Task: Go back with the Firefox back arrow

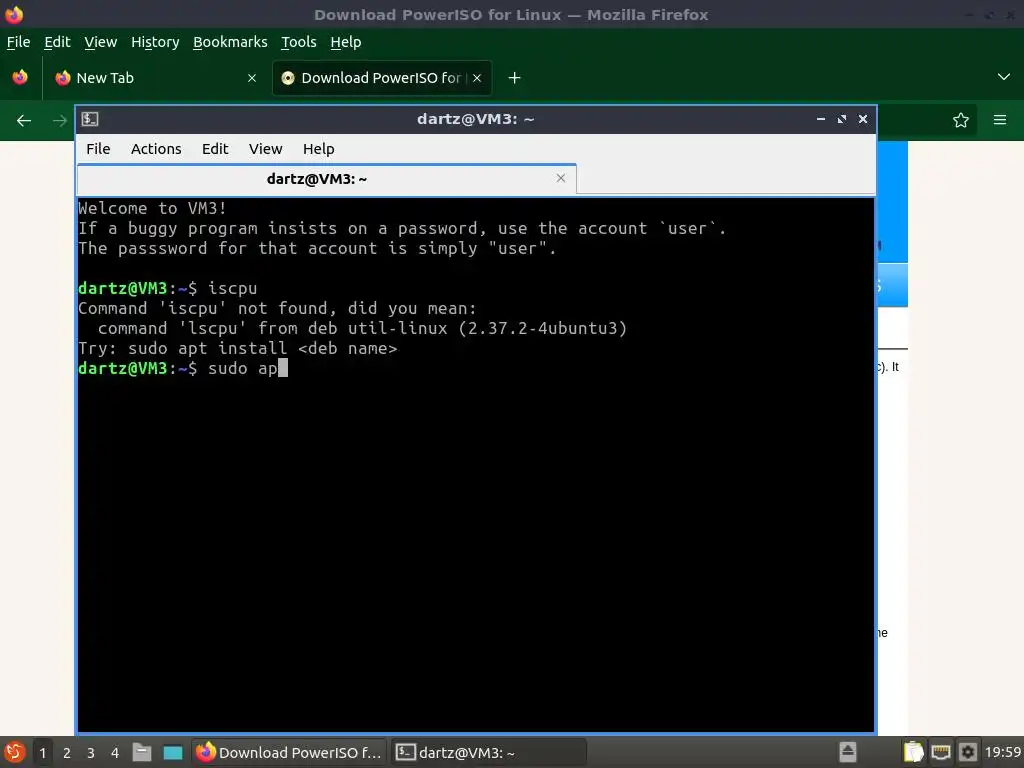Action: pos(24,120)
